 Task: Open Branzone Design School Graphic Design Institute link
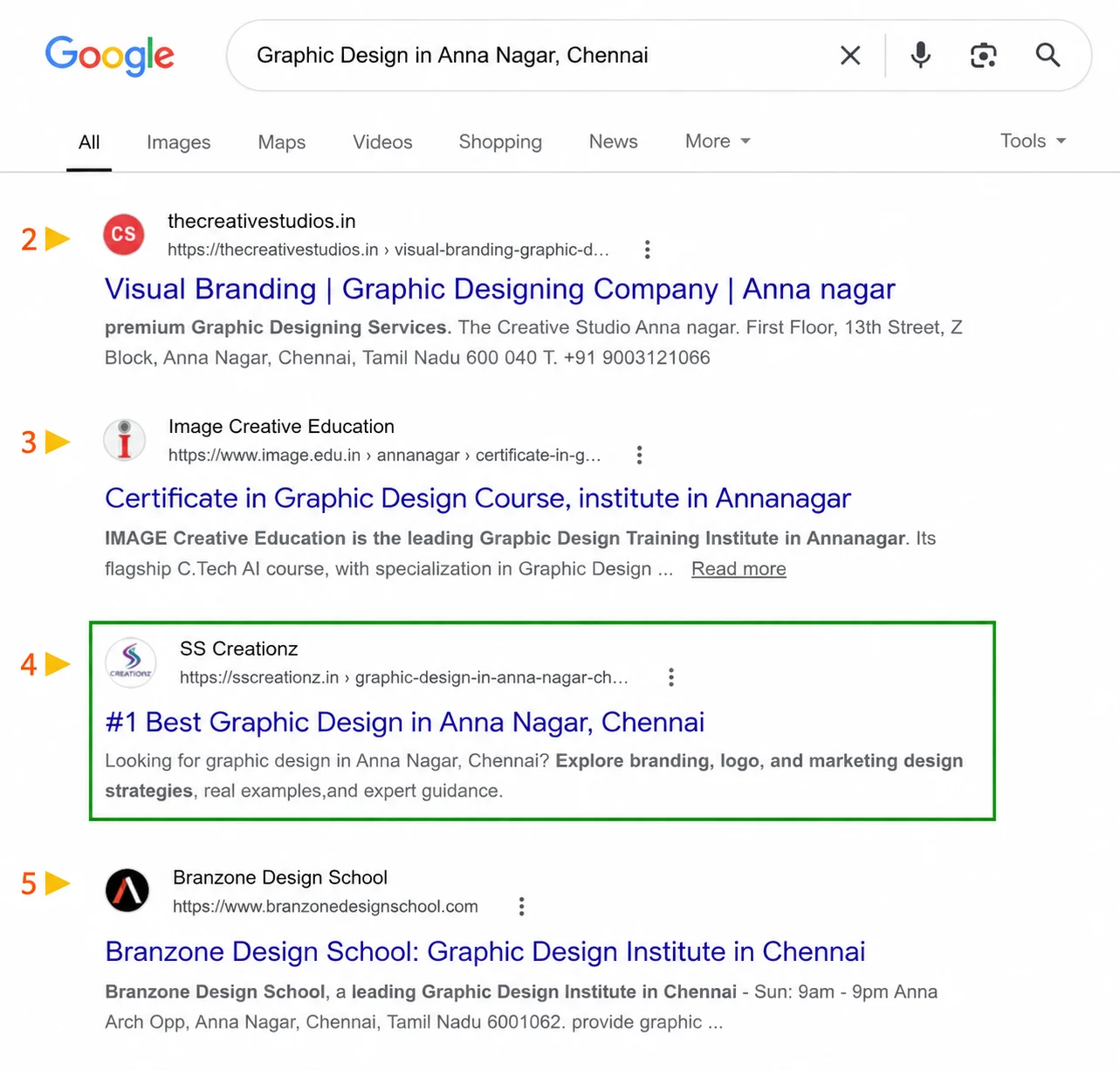[x=485, y=951]
